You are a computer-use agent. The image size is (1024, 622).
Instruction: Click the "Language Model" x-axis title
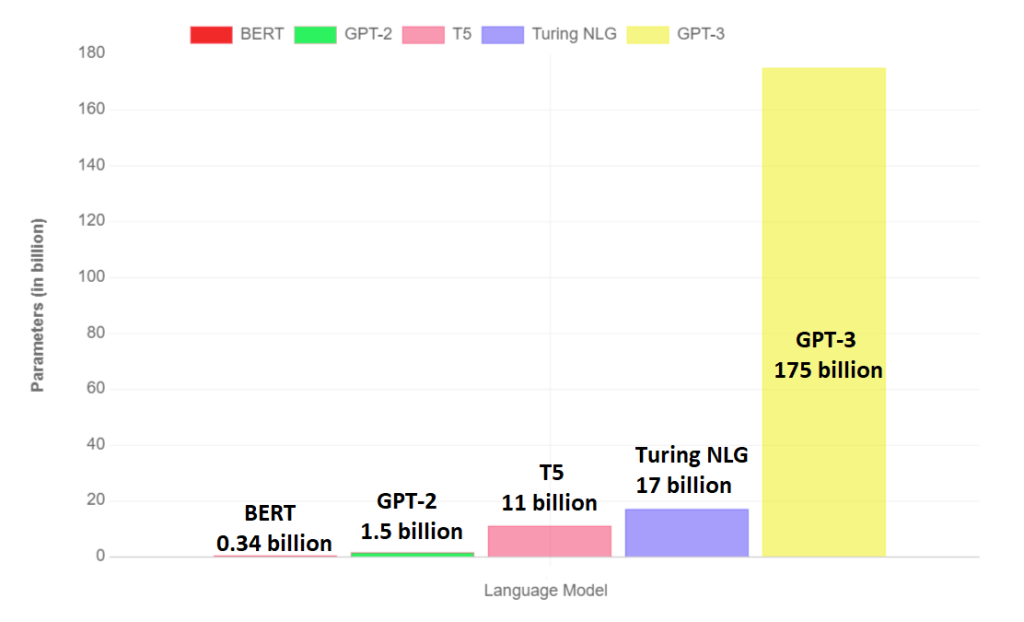(x=545, y=591)
